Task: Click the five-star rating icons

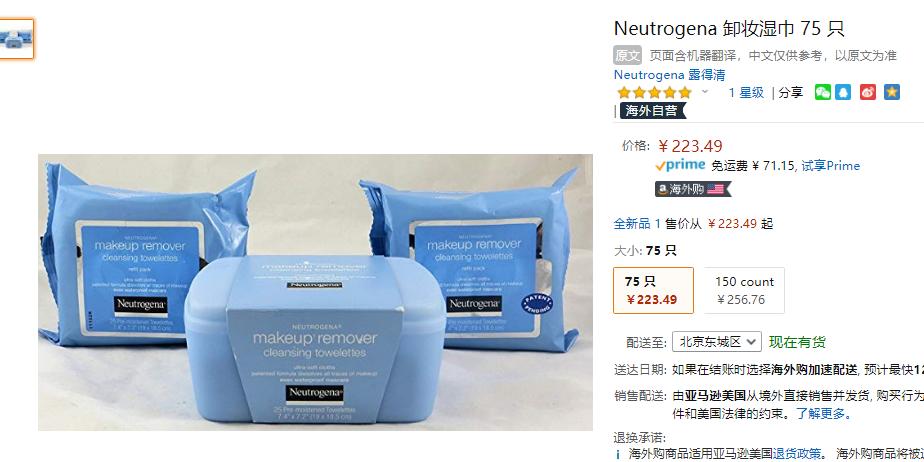Action: [x=654, y=93]
